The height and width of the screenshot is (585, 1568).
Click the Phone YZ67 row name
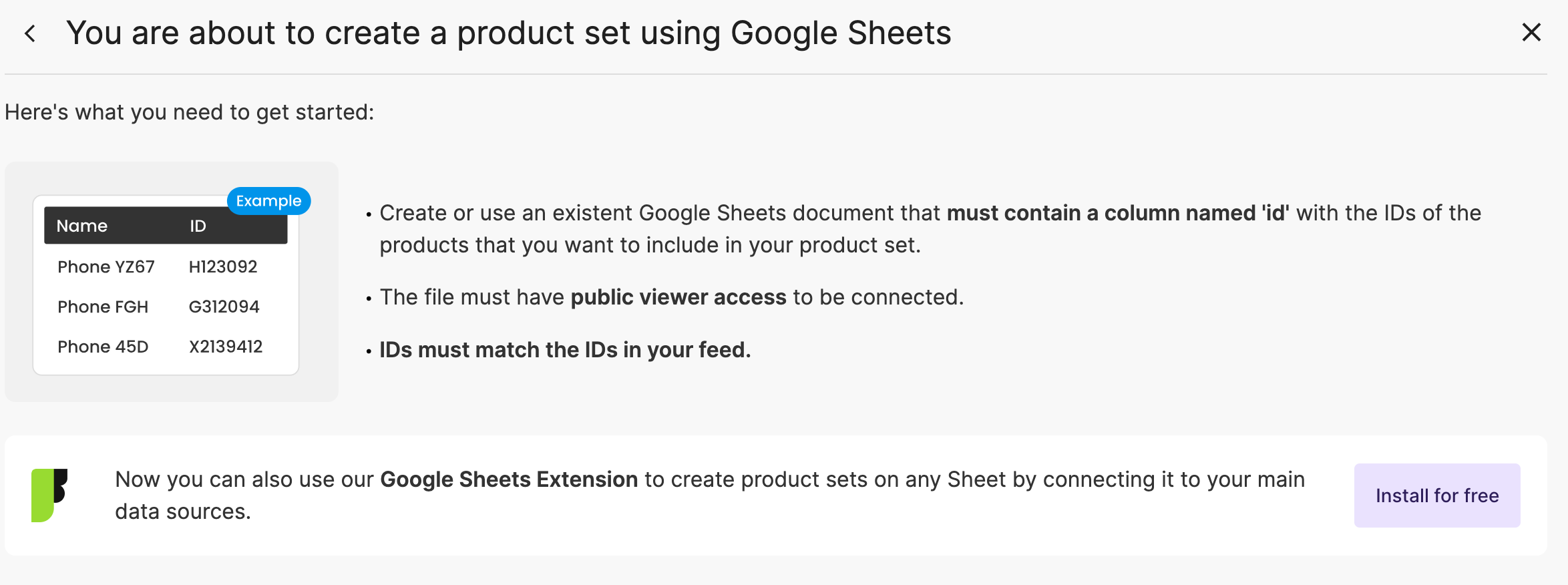(x=106, y=266)
